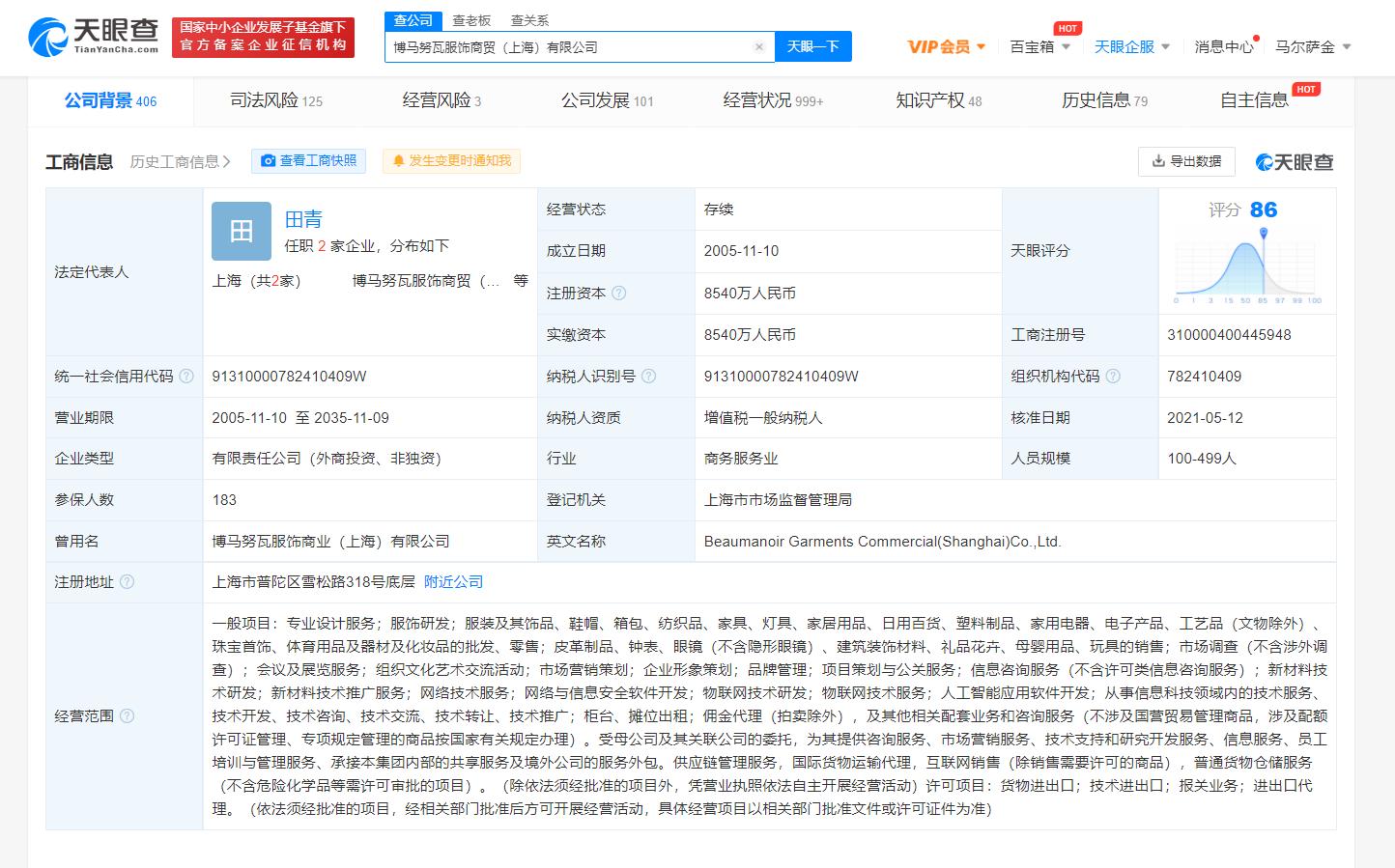The height and width of the screenshot is (868, 1395).
Task: Click the score value 86
Action: pos(1263,210)
